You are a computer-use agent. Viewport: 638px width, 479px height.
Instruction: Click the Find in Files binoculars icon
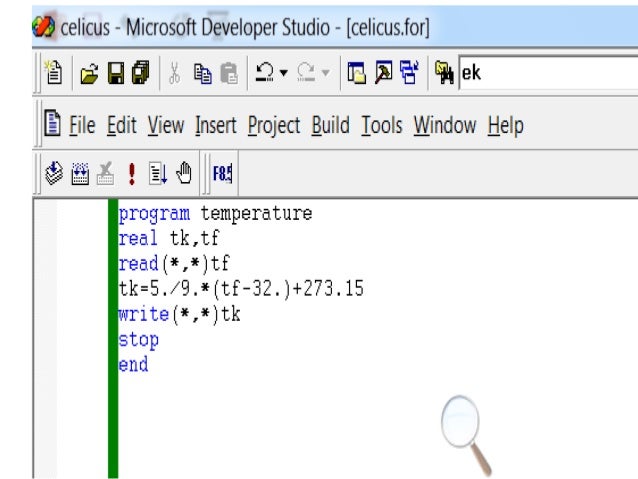444,72
